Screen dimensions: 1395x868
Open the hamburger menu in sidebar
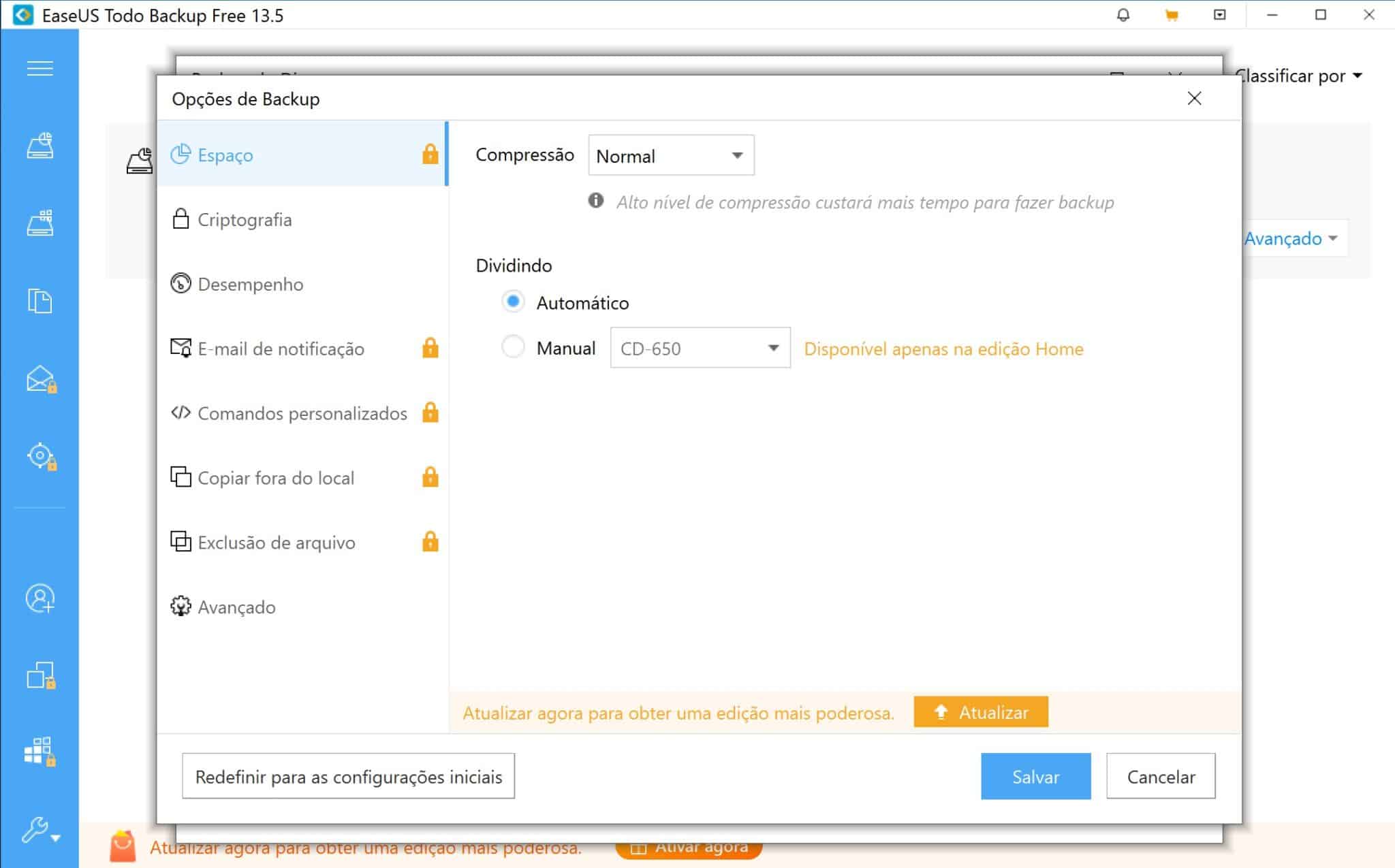40,69
